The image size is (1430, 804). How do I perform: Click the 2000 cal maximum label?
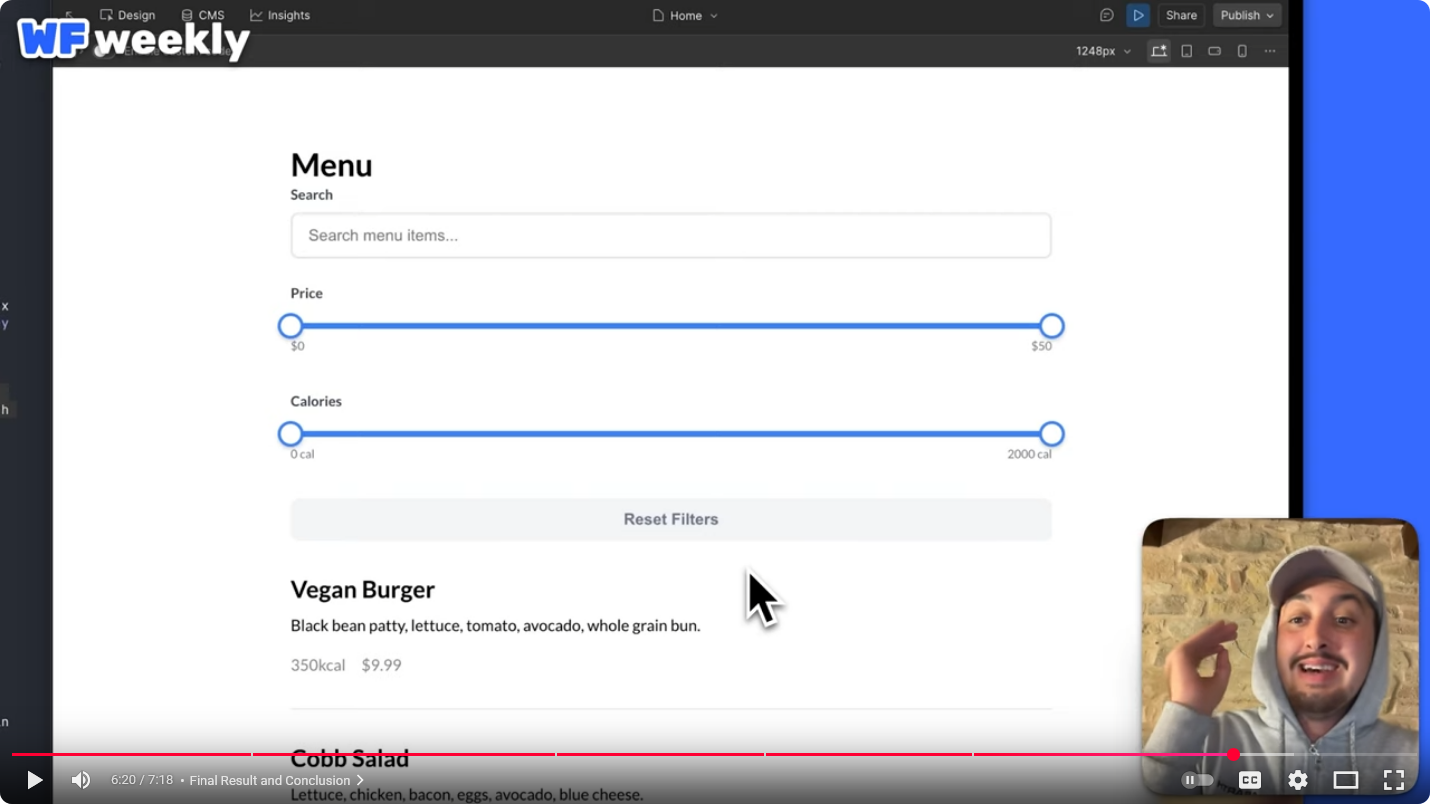(x=1029, y=454)
